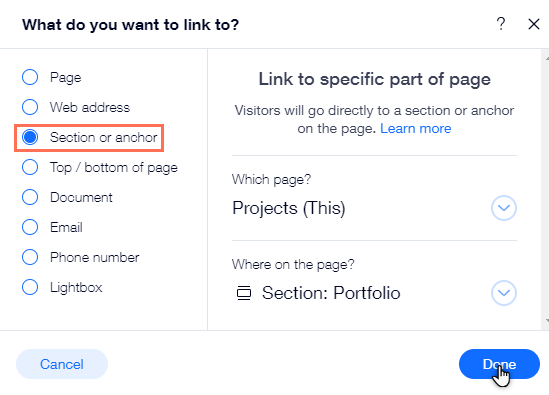
Task: Click the right panel scrollbar track
Action: coord(545,189)
